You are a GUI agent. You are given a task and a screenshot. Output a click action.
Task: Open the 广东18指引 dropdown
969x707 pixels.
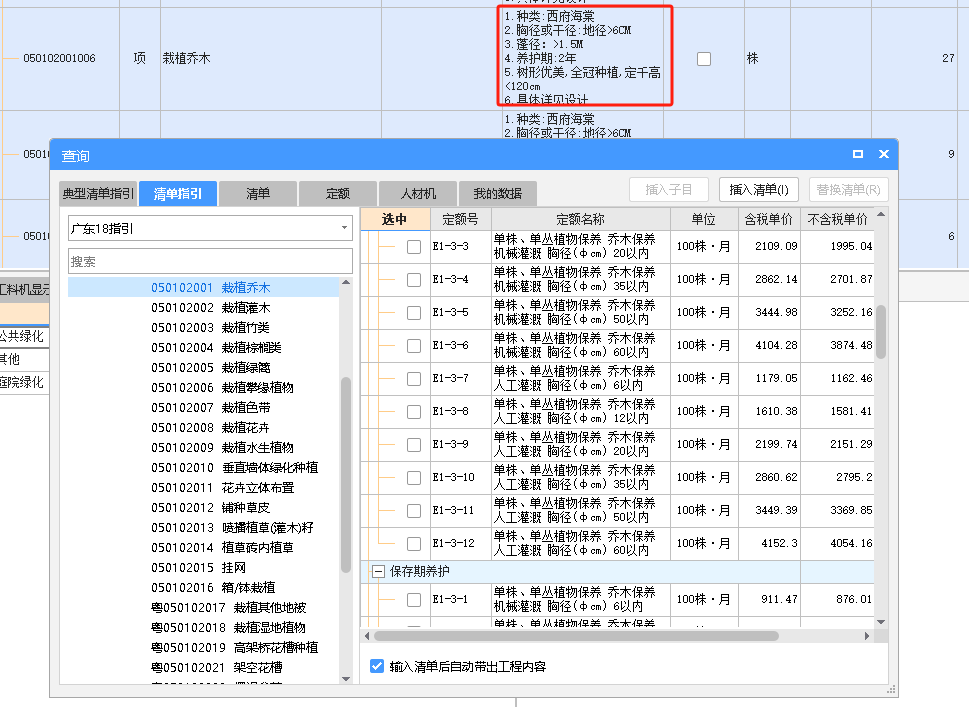click(210, 228)
